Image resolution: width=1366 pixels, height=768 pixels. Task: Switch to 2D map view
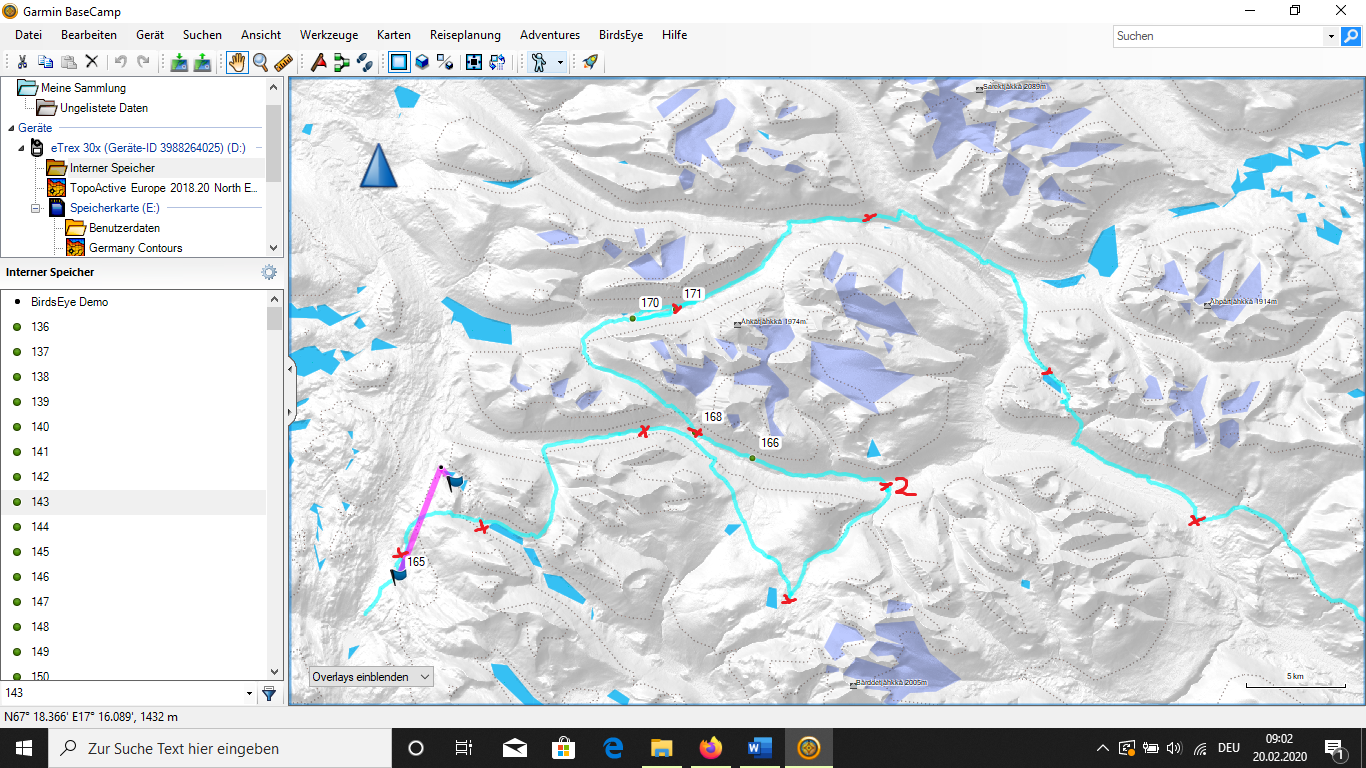[399, 62]
